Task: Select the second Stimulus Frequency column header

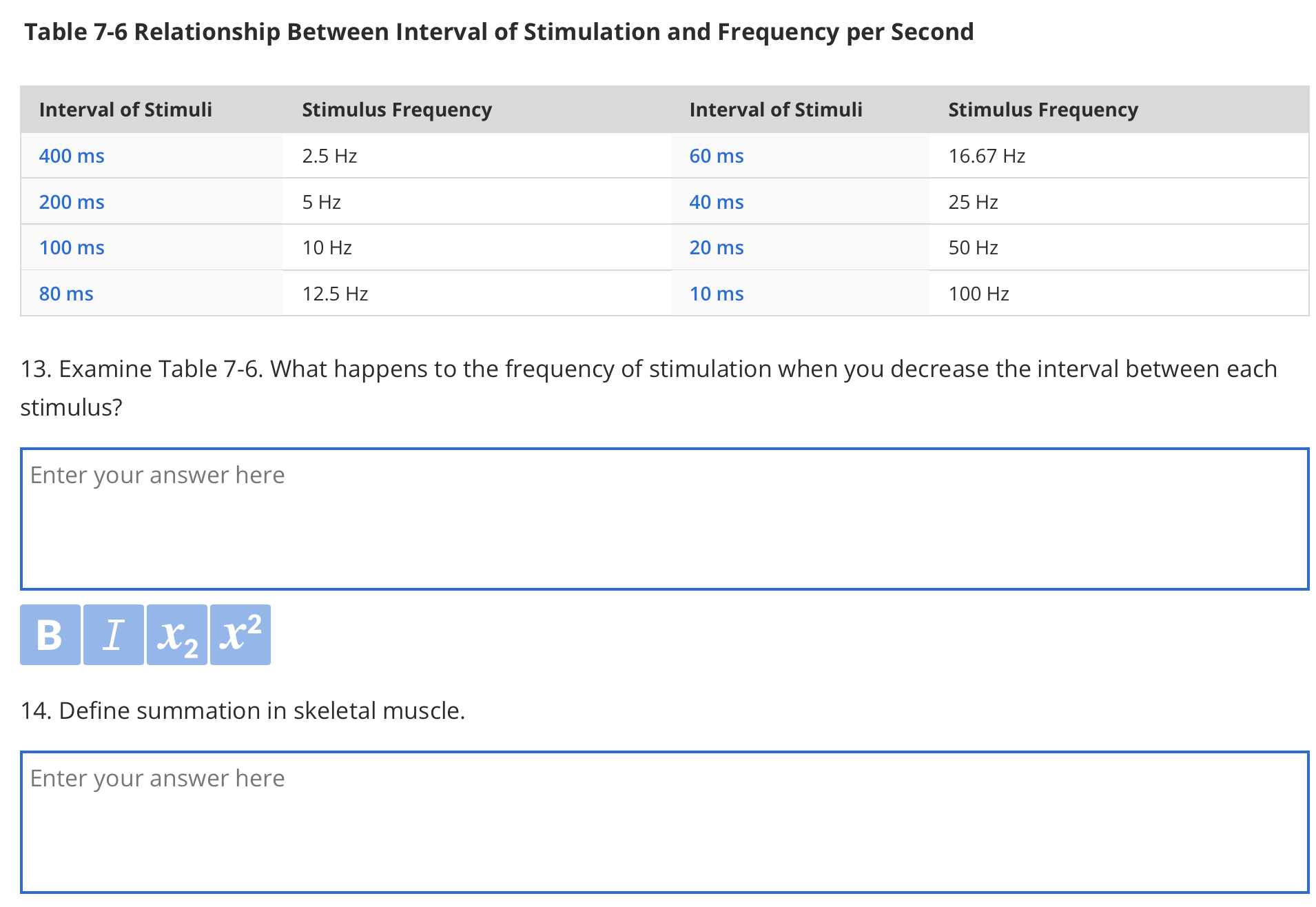Action: tap(1043, 110)
